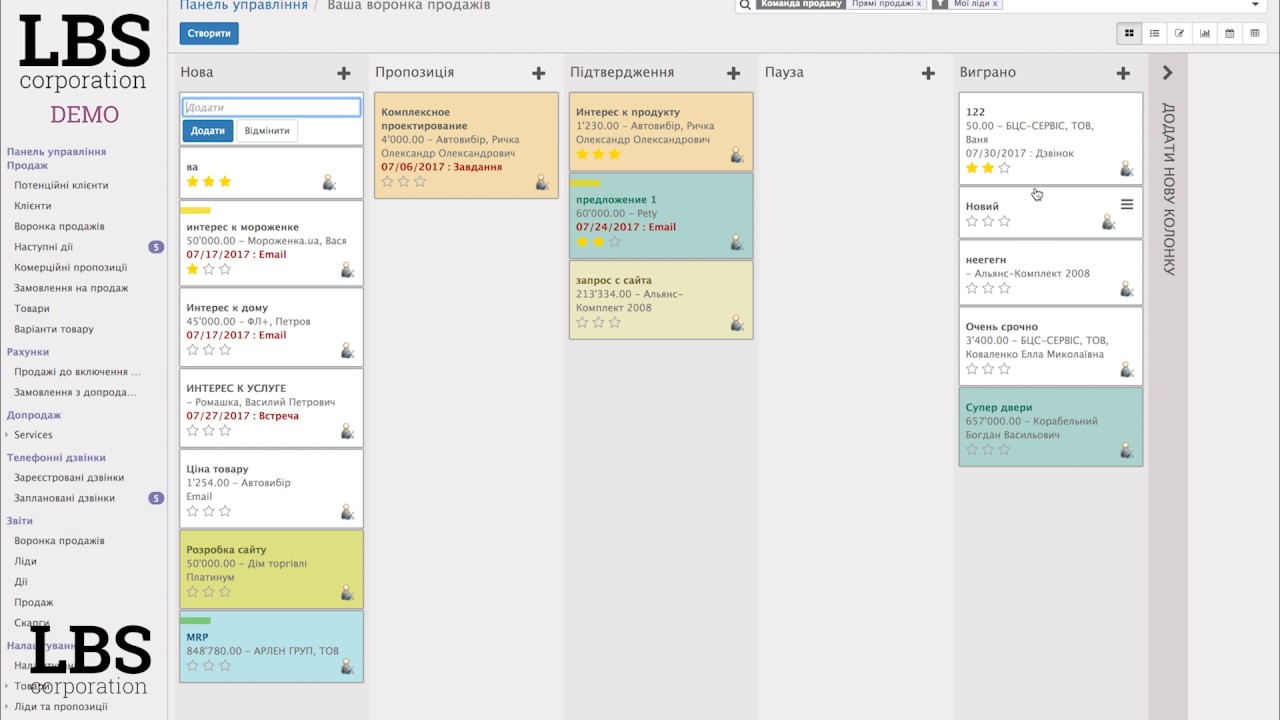
Task: Set third star on the 122 card
Action: [1005, 168]
